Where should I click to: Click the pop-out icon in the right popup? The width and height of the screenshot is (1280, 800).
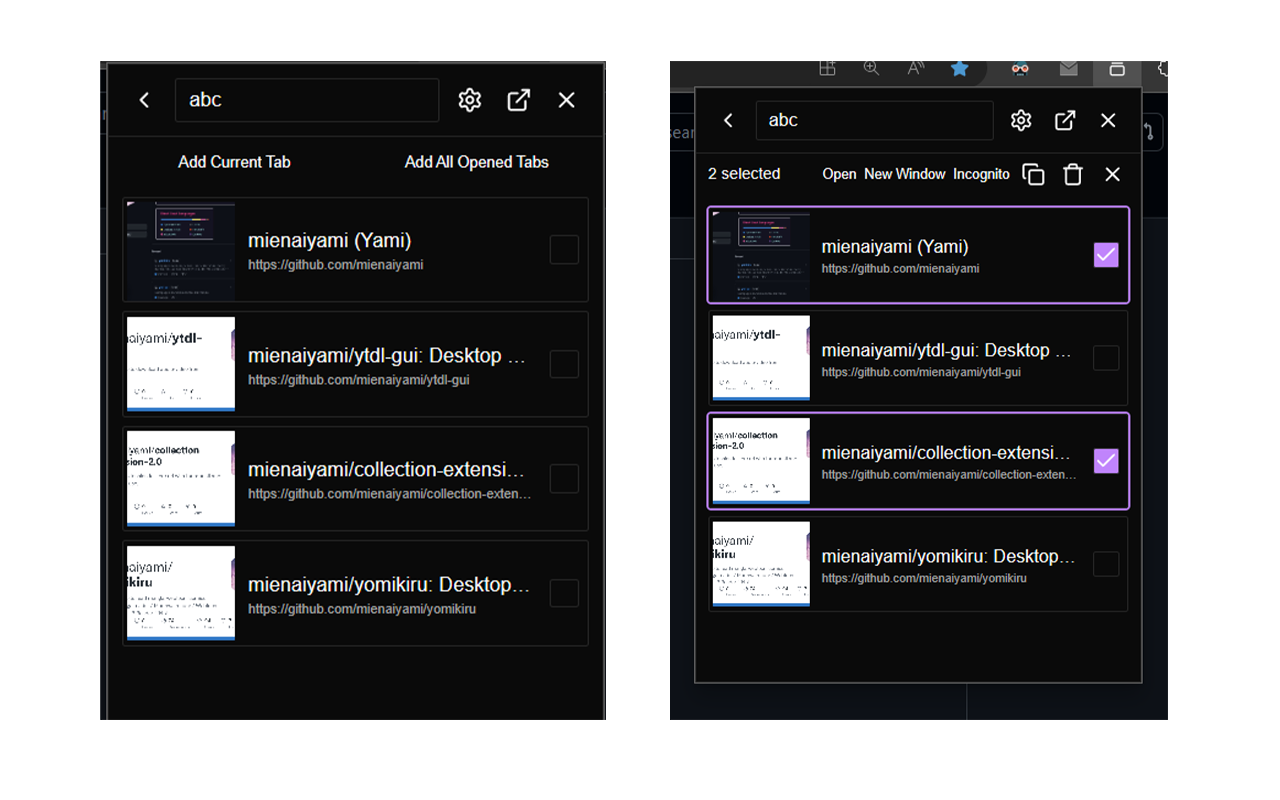click(1065, 120)
